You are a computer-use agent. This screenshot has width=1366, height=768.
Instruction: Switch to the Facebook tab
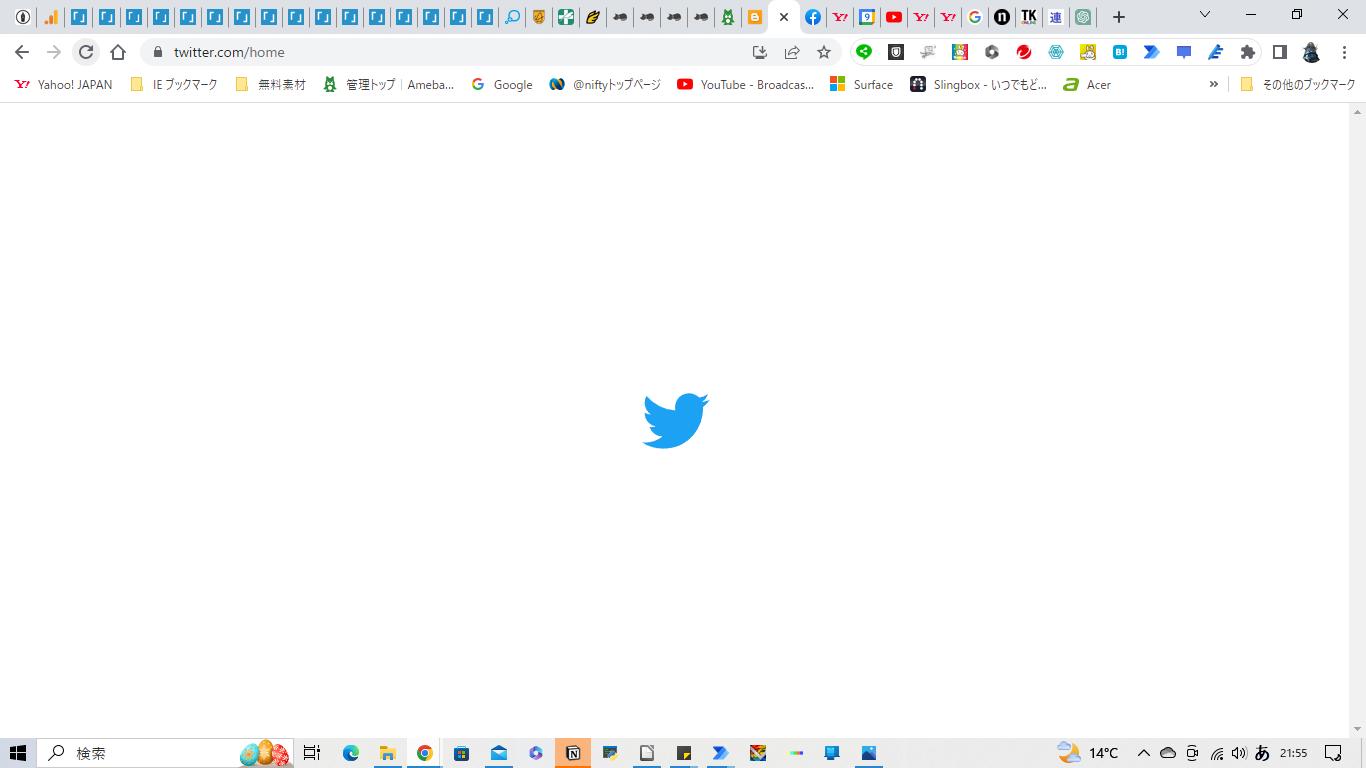tap(813, 17)
